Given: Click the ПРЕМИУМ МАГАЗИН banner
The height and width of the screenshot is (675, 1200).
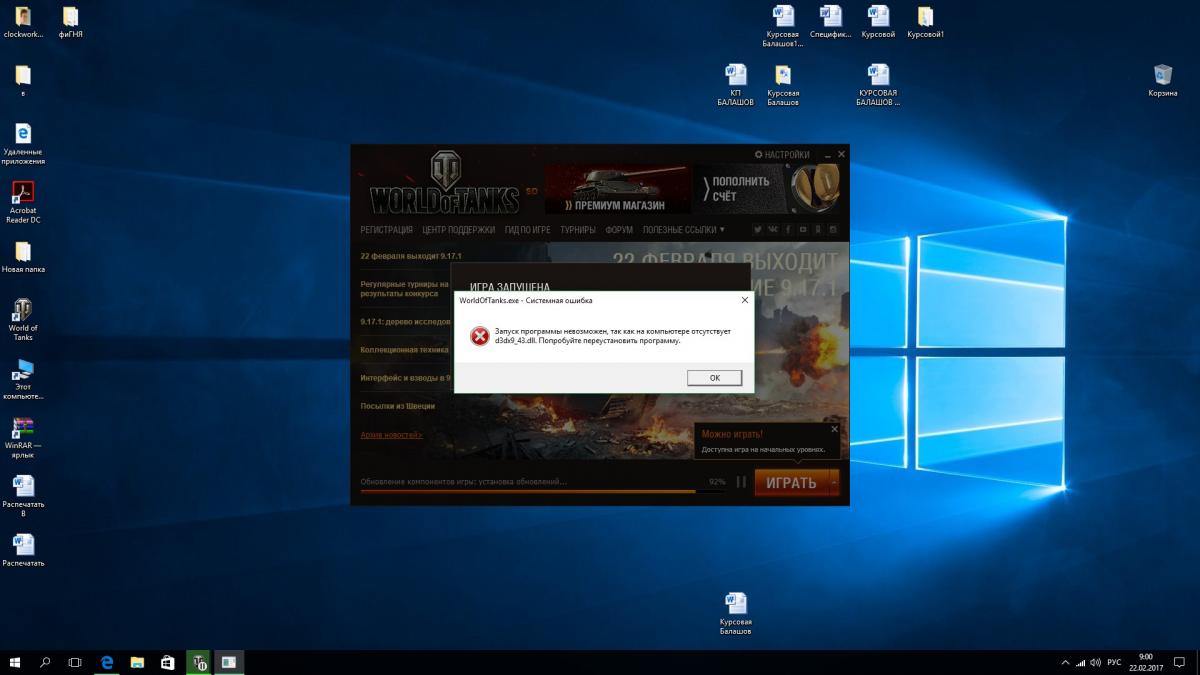Looking at the screenshot, I should coord(618,189).
